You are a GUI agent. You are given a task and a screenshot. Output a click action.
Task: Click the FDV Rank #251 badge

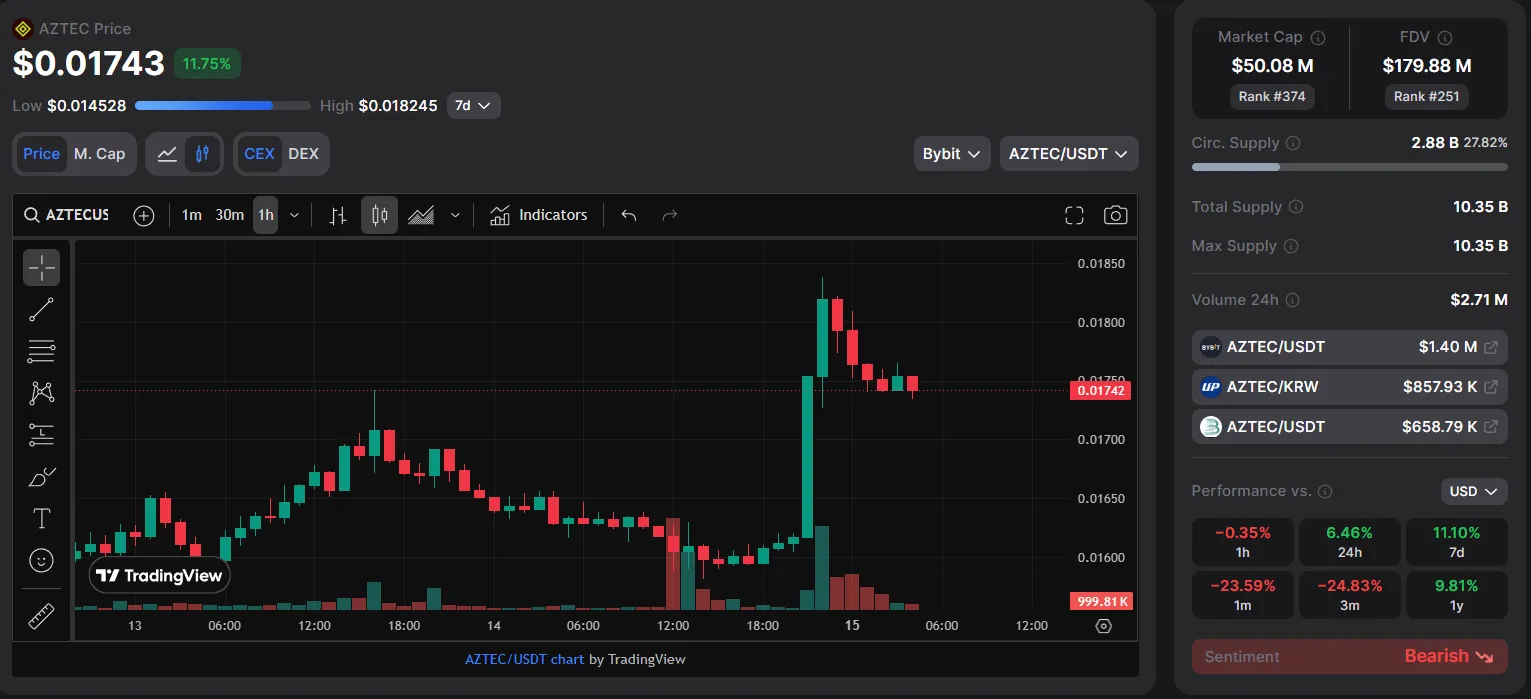[1426, 96]
